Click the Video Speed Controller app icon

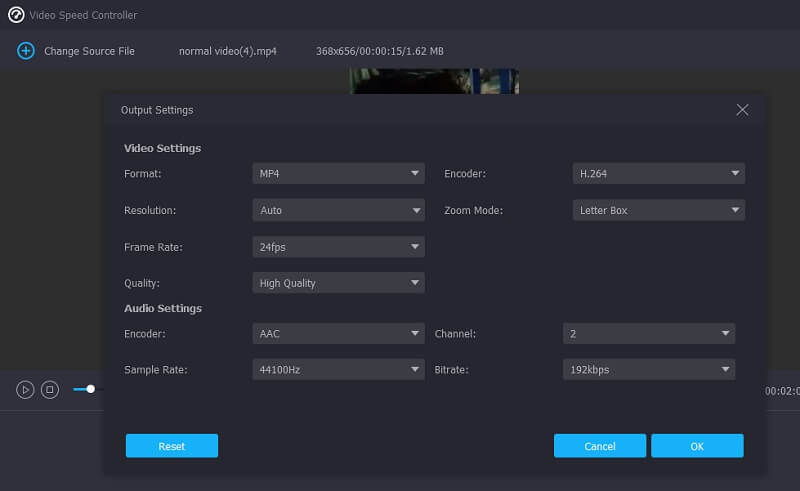point(15,15)
